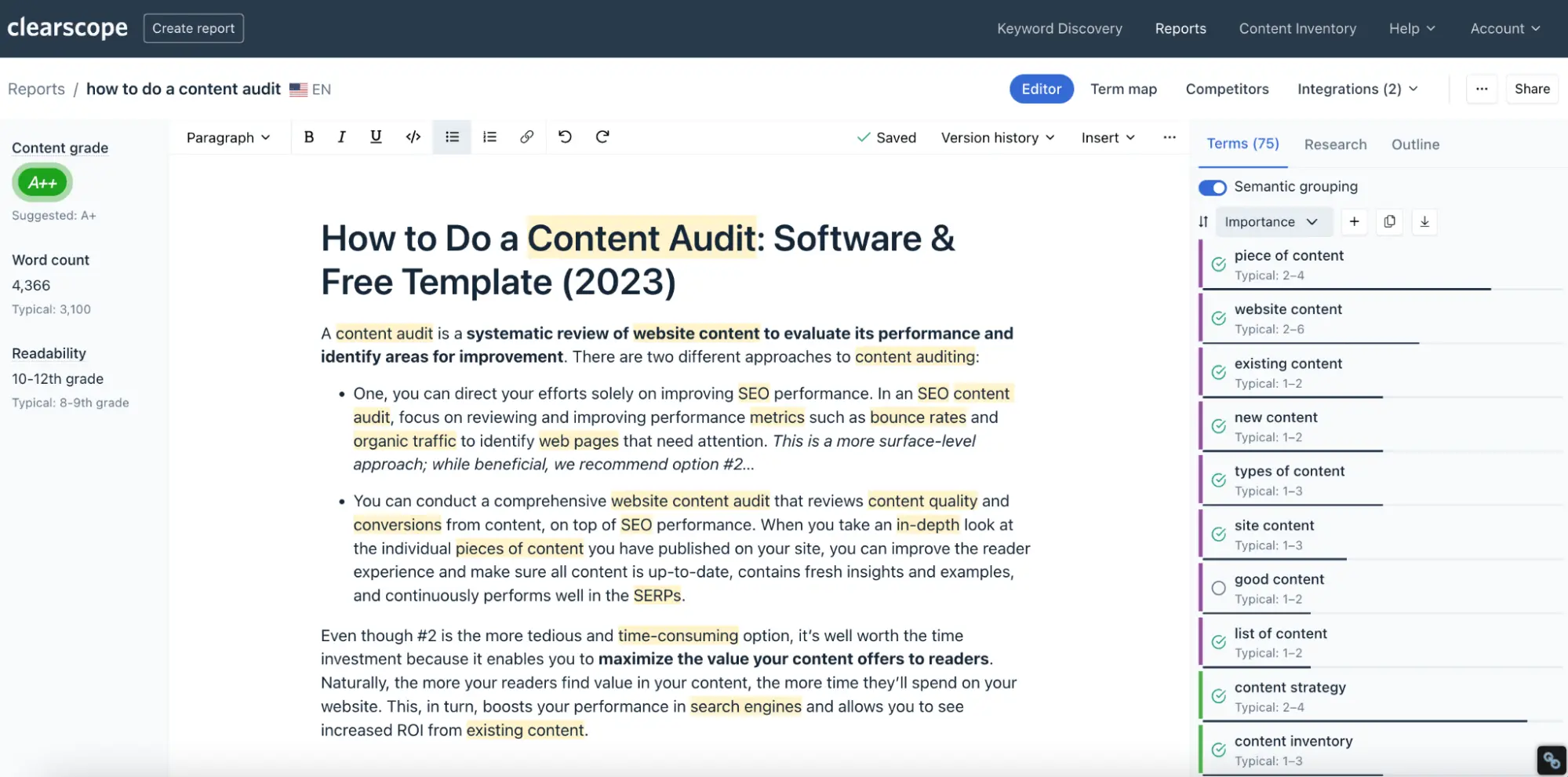
Task: Apply italic formatting
Action: 341,137
